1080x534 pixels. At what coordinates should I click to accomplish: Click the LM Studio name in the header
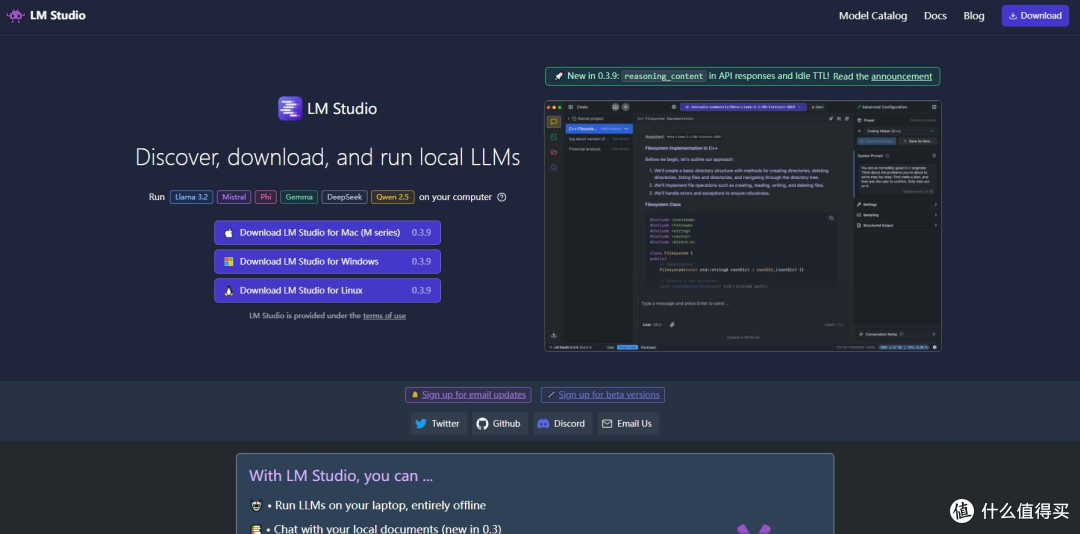[58, 15]
